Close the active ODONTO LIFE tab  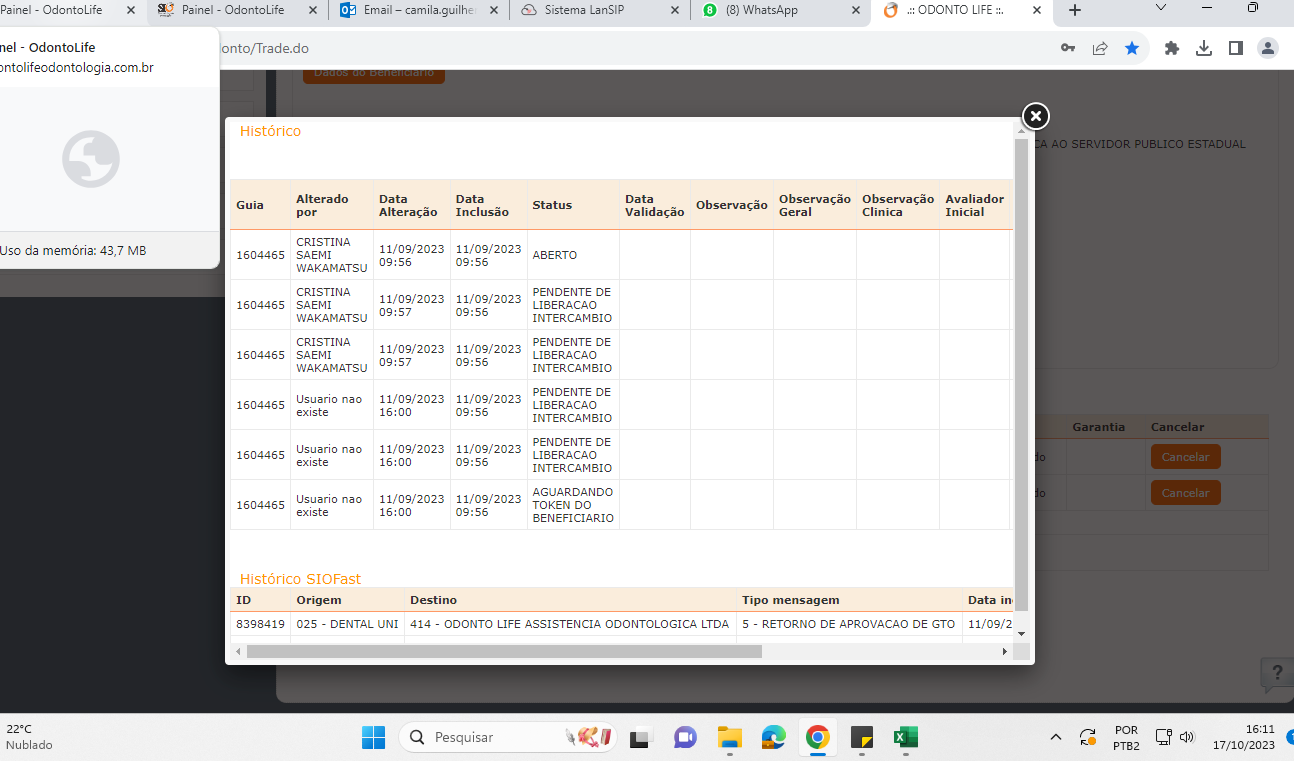point(1037,10)
